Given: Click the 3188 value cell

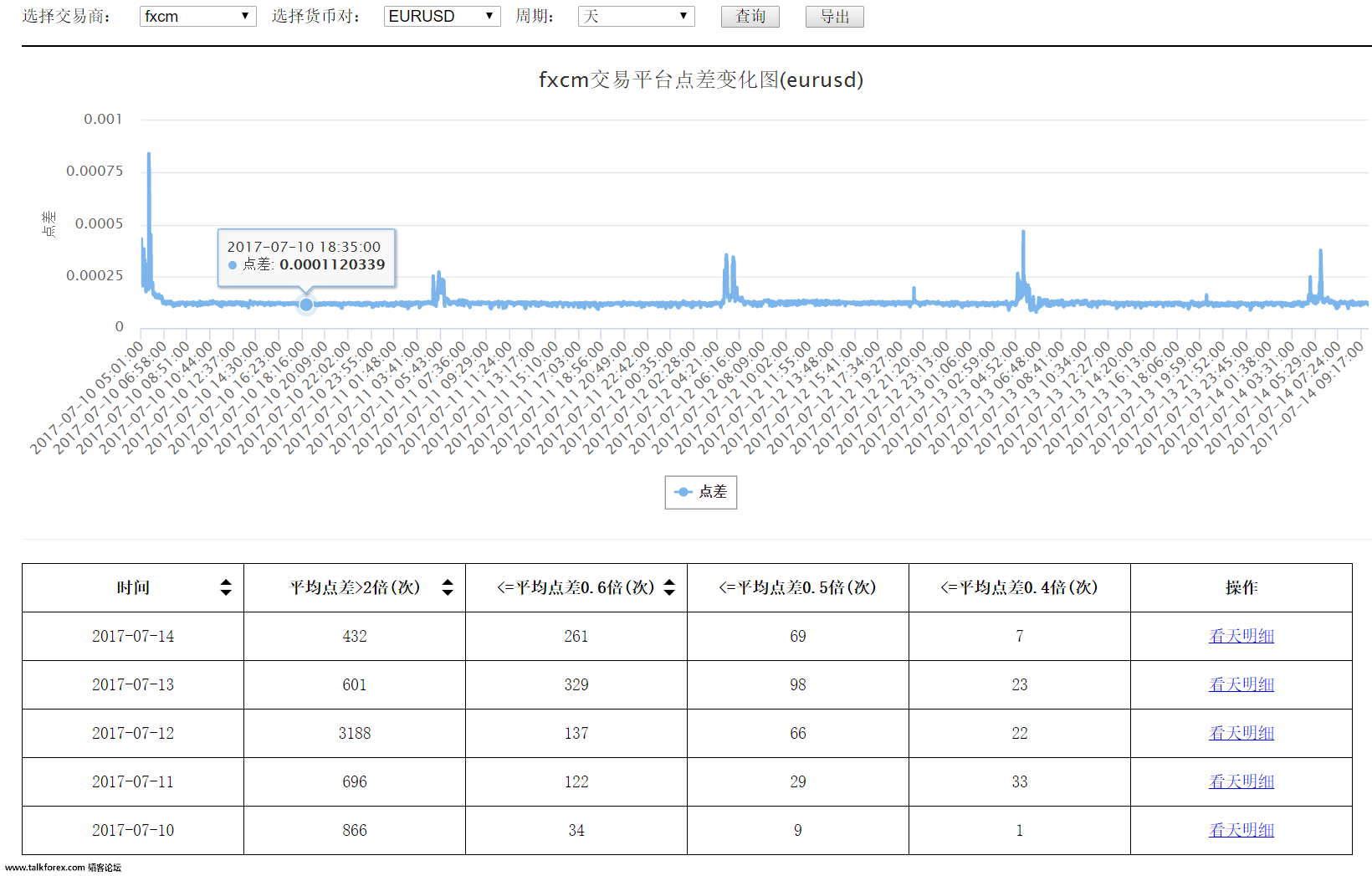Looking at the screenshot, I should (x=355, y=733).
